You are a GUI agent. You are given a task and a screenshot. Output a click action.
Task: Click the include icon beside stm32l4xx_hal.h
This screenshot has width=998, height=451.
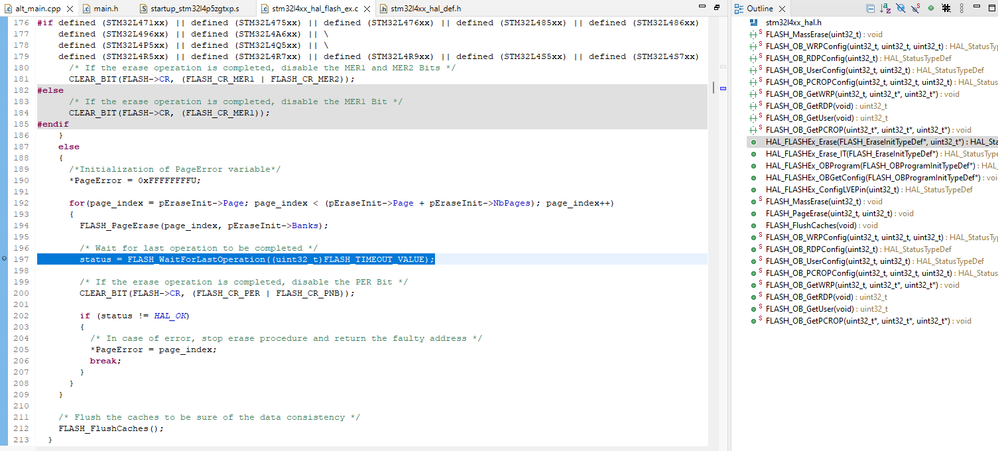[754, 22]
